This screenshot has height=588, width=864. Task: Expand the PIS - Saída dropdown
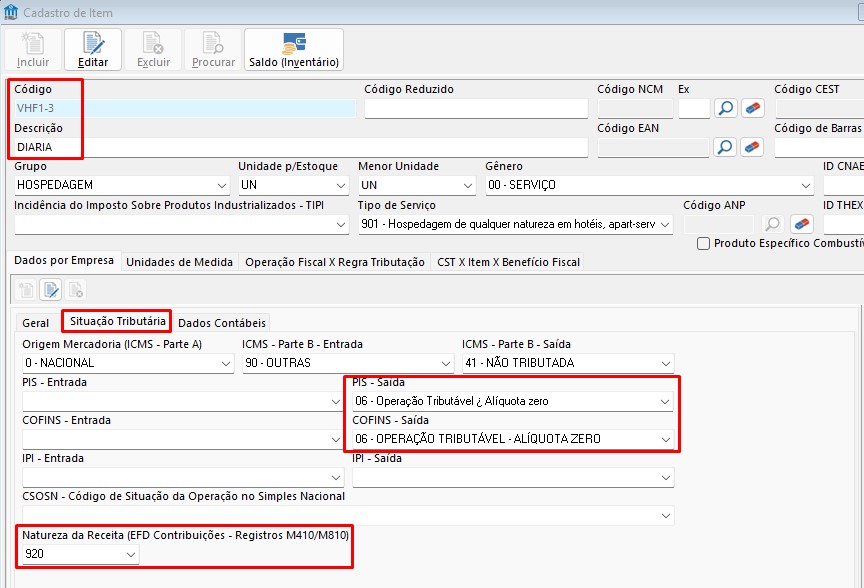[x=665, y=402]
